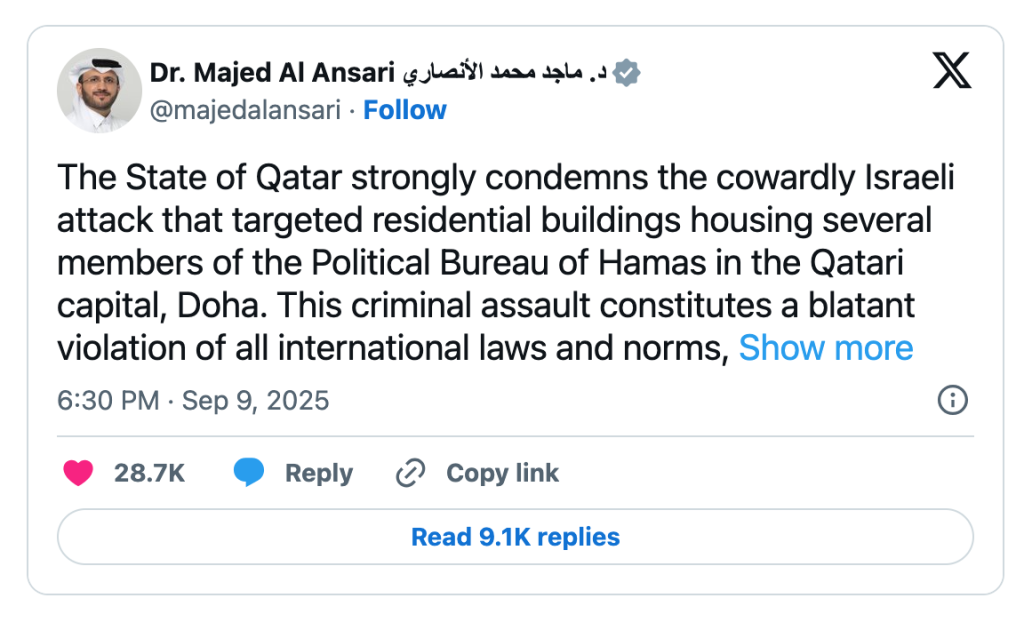Expand the post with Show more
1024x622 pixels.
click(x=825, y=348)
